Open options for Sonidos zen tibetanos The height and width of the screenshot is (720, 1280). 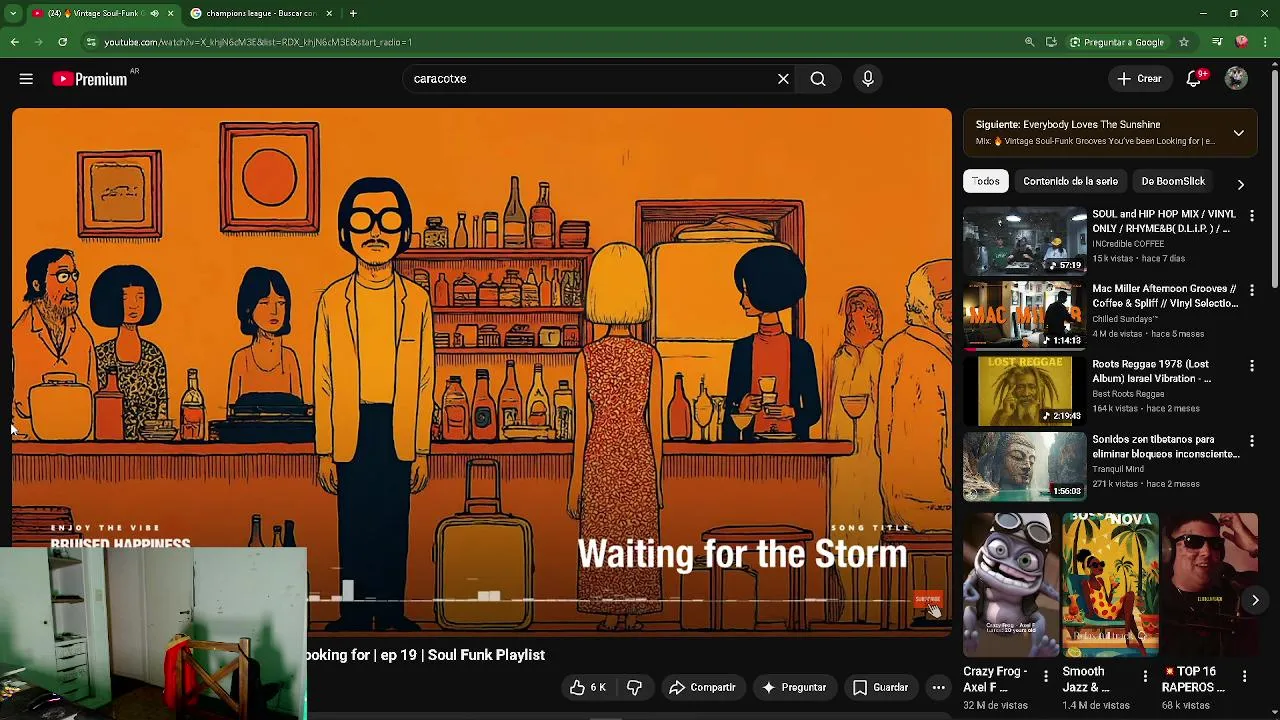point(1251,441)
